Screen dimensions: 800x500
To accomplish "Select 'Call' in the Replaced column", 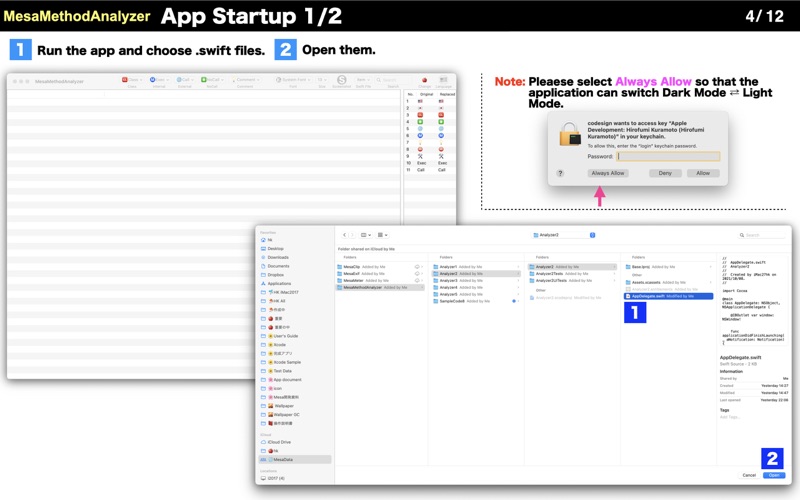I will click(x=442, y=170).
